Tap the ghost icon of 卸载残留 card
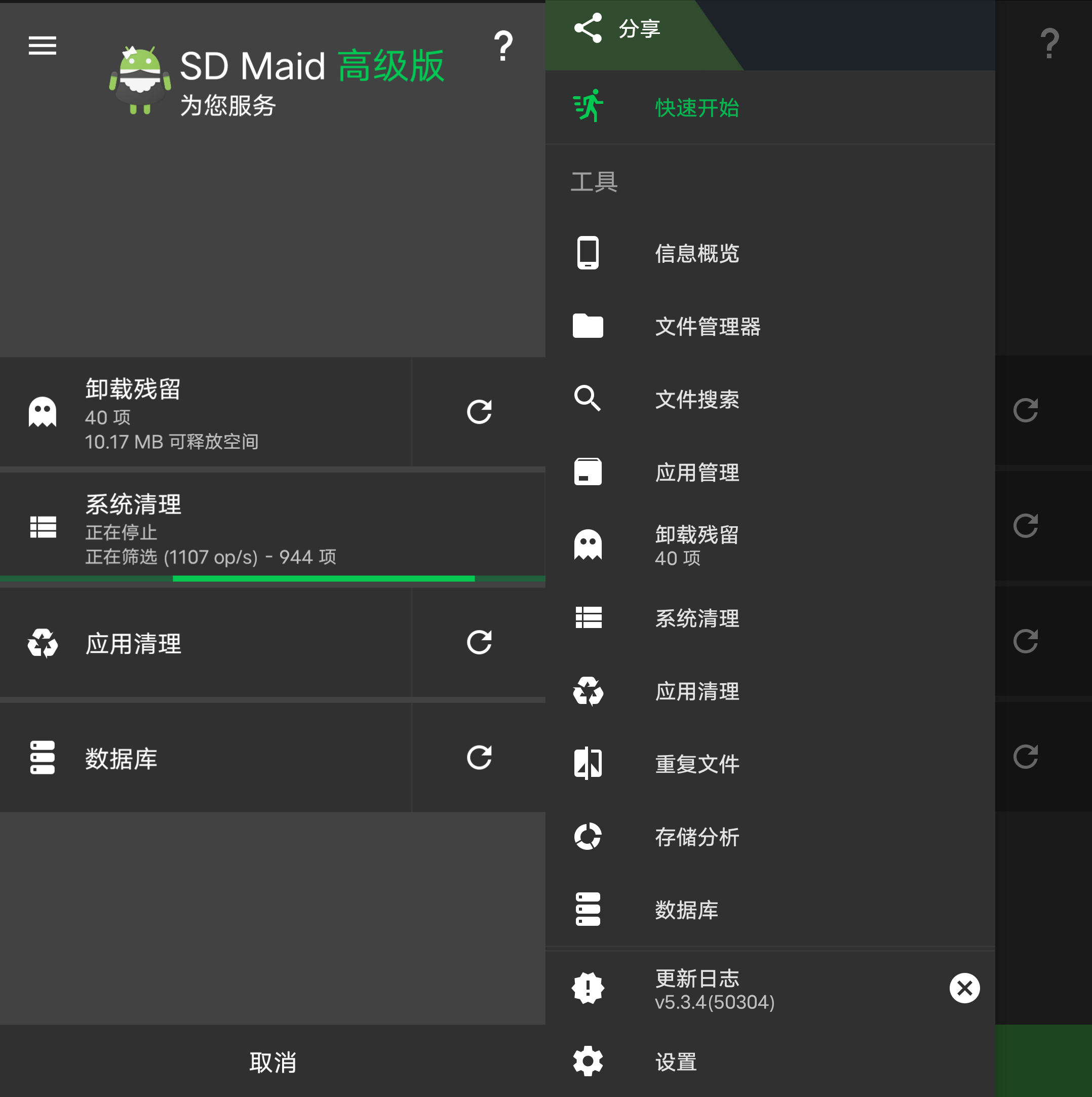Screen dimensions: 1092x1097 [x=43, y=412]
